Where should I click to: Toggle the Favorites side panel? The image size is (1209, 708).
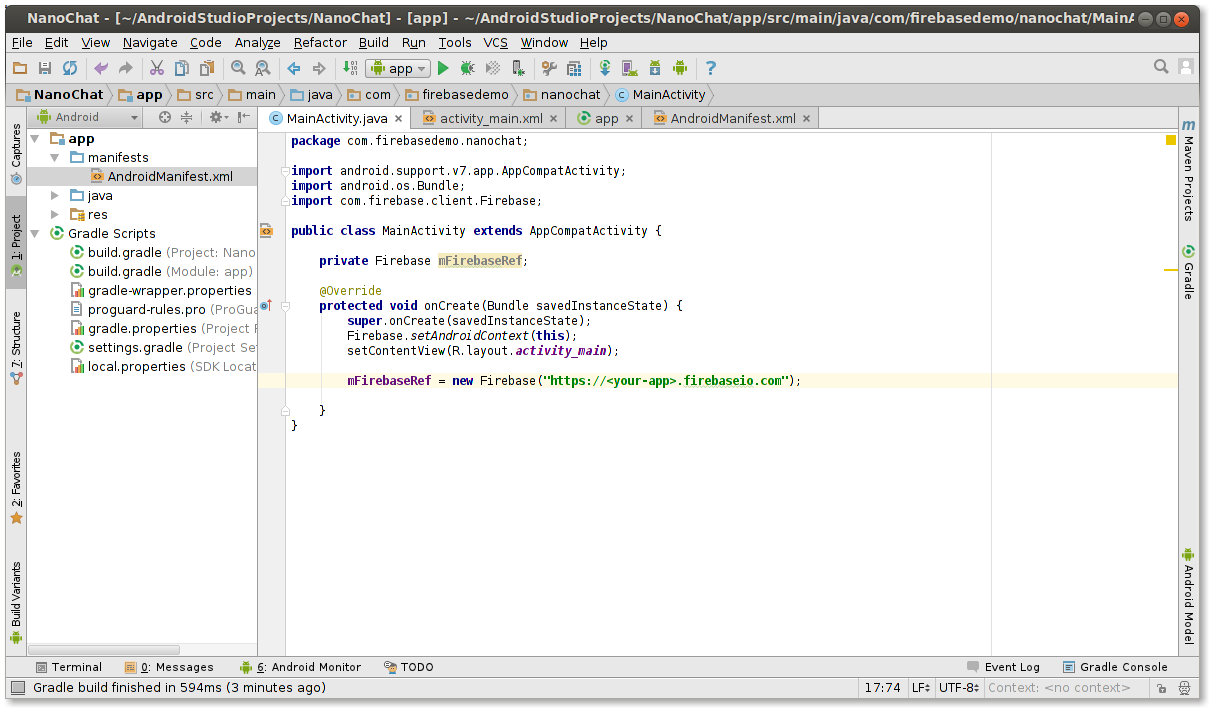(16, 489)
